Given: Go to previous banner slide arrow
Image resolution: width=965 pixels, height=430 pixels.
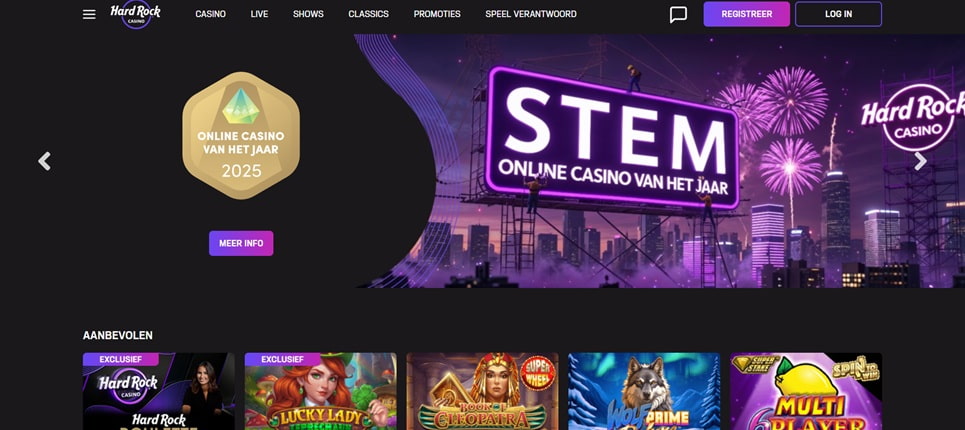Looking at the screenshot, I should 44,161.
